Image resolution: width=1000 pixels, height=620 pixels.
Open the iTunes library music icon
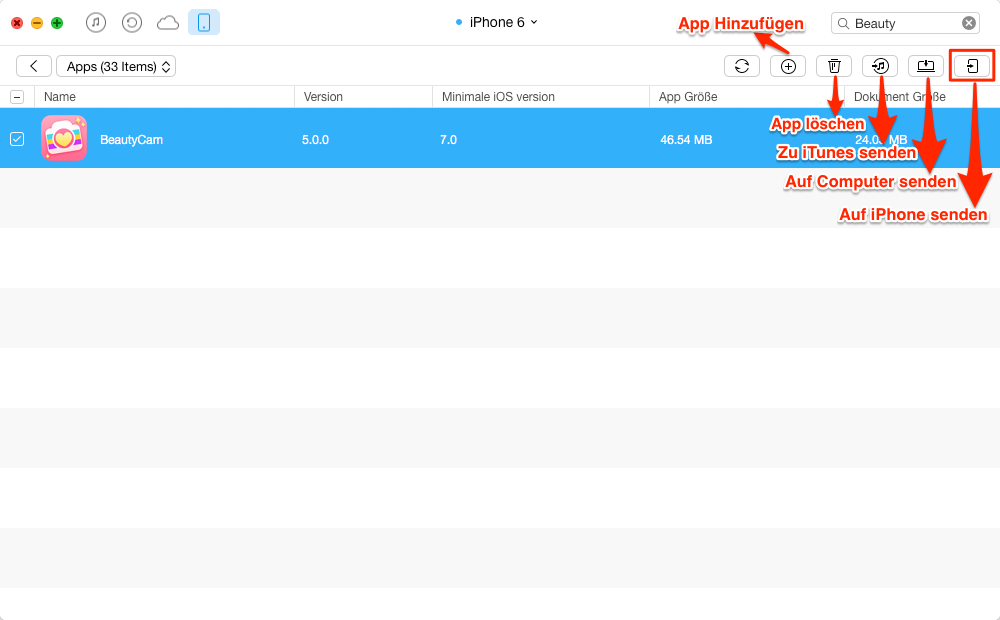pos(96,23)
